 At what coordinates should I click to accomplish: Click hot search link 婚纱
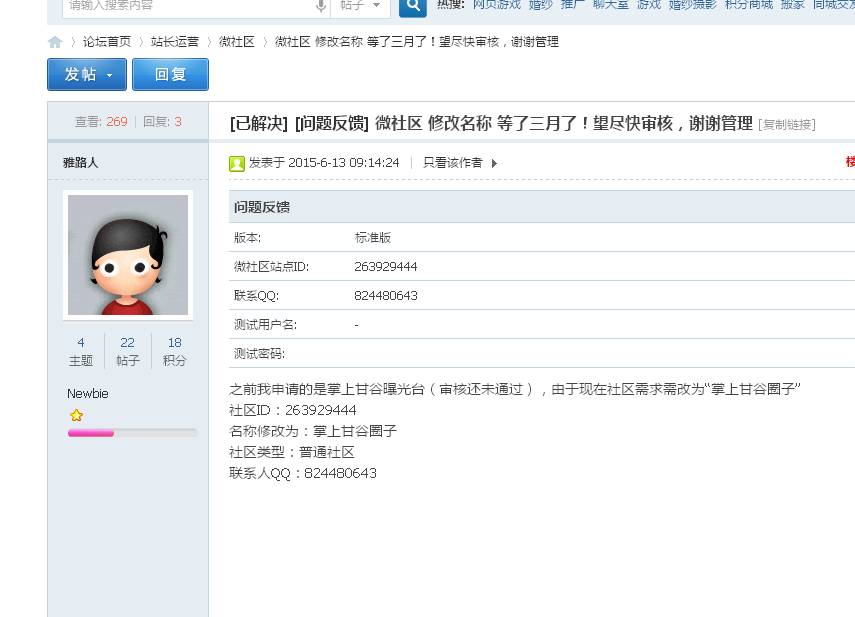[540, 5]
